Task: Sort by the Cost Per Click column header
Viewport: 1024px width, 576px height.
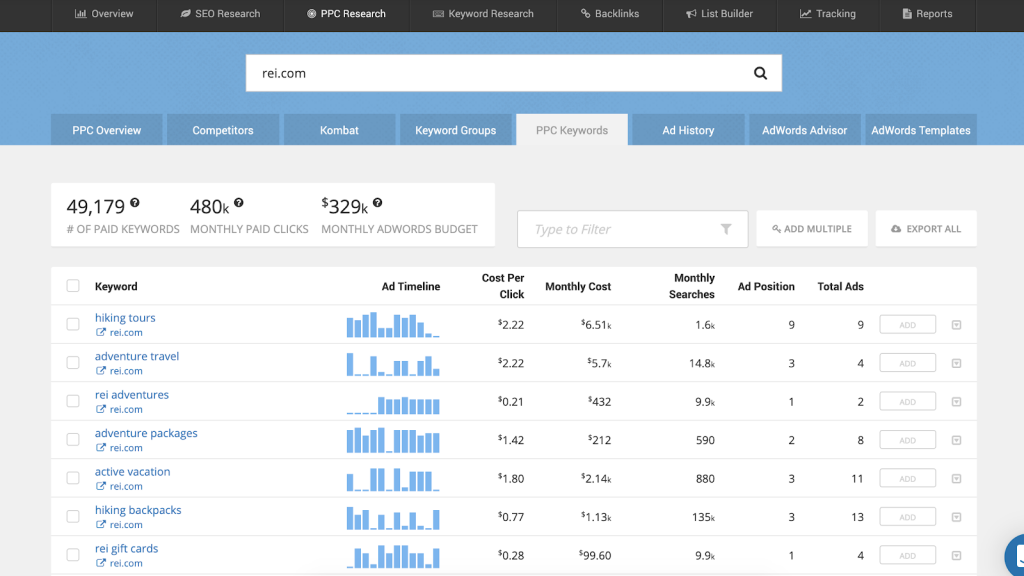Action: click(503, 286)
